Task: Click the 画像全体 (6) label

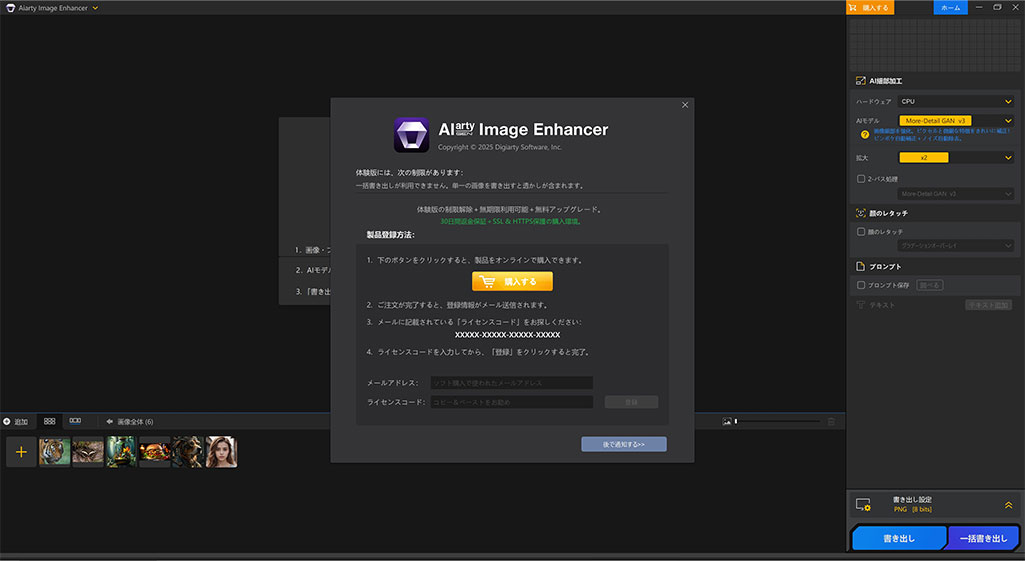Action: pyautogui.click(x=135, y=422)
